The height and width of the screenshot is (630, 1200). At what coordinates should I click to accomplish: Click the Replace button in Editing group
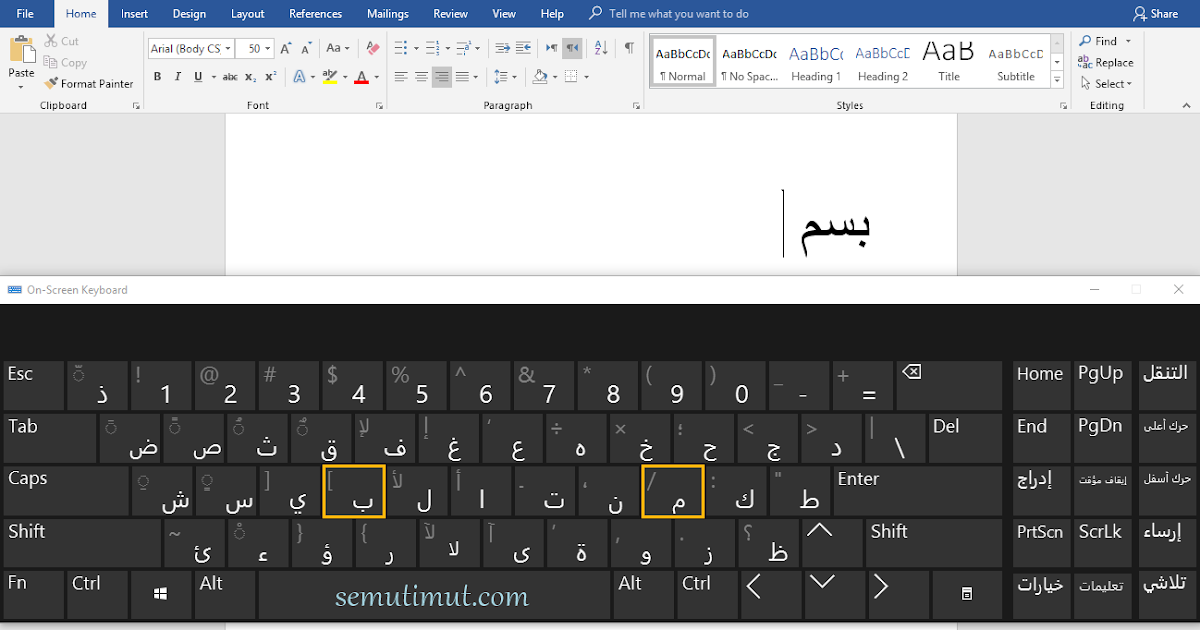1106,62
